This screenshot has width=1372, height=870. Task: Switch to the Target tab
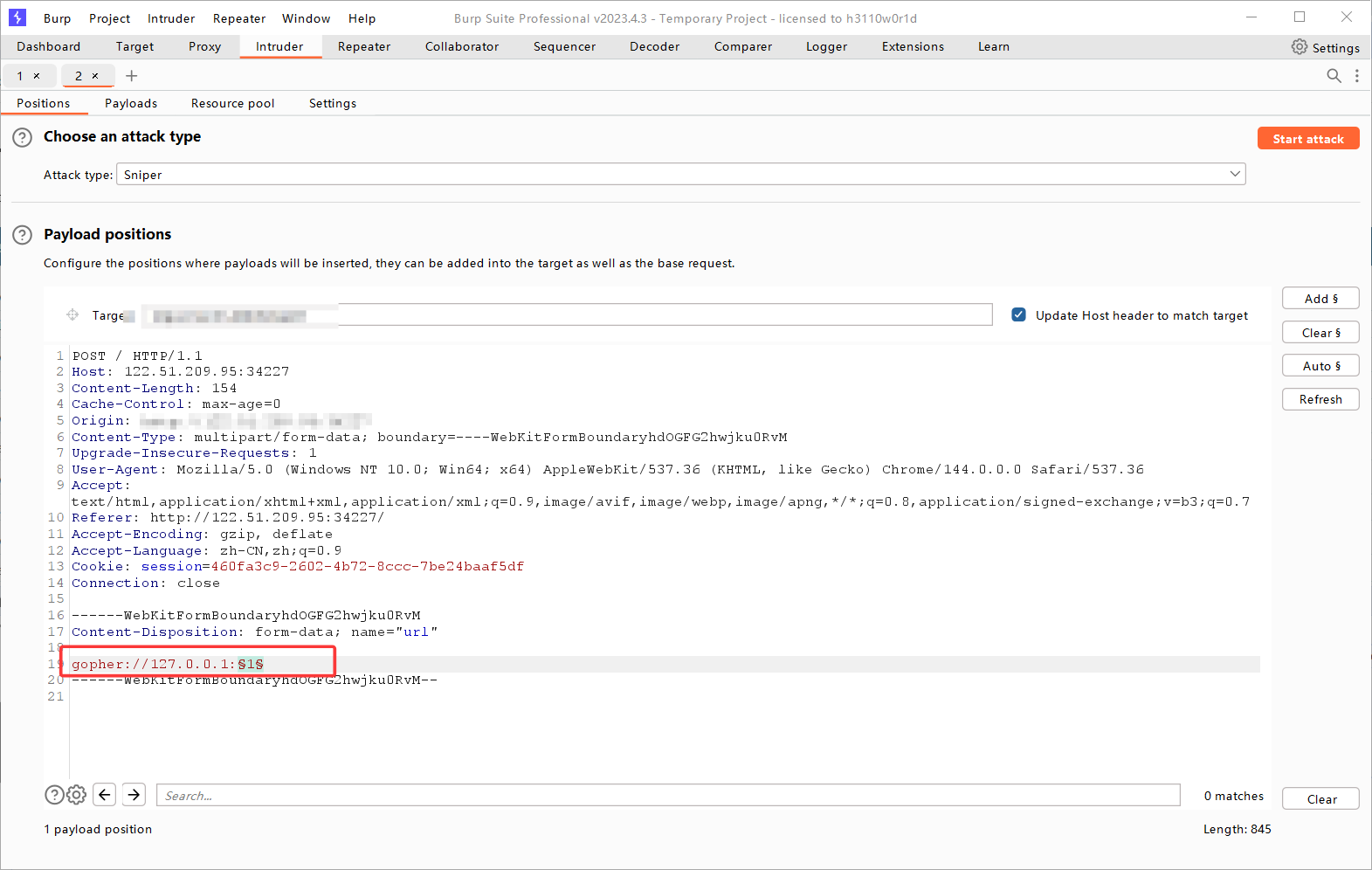coord(134,47)
